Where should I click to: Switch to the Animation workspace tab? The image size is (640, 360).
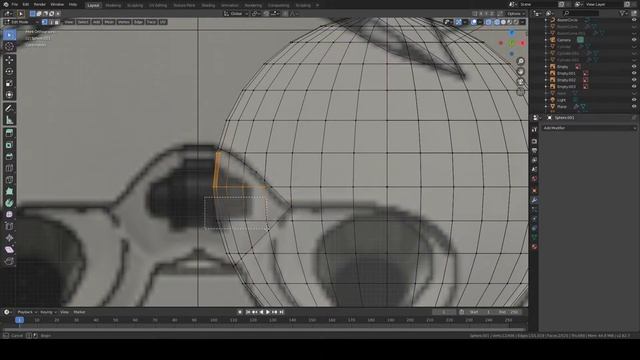pos(229,5)
